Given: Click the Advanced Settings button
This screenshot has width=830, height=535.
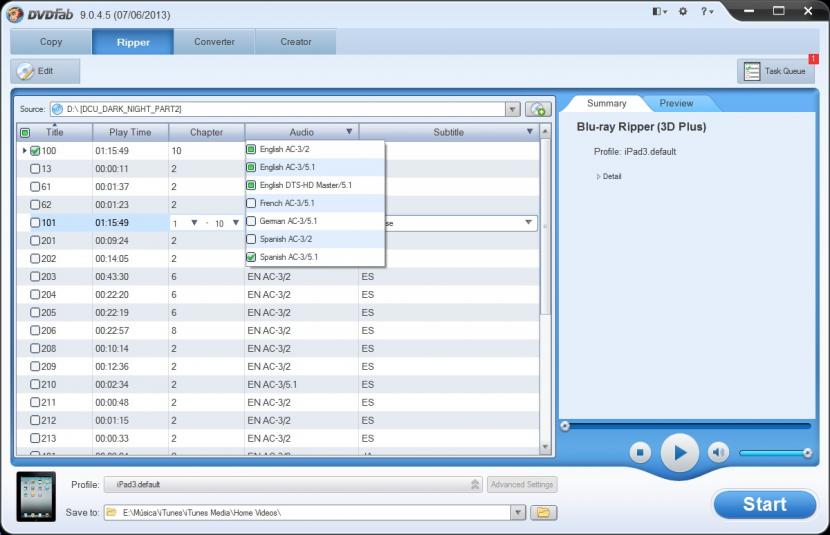Looking at the screenshot, I should click(x=522, y=485).
